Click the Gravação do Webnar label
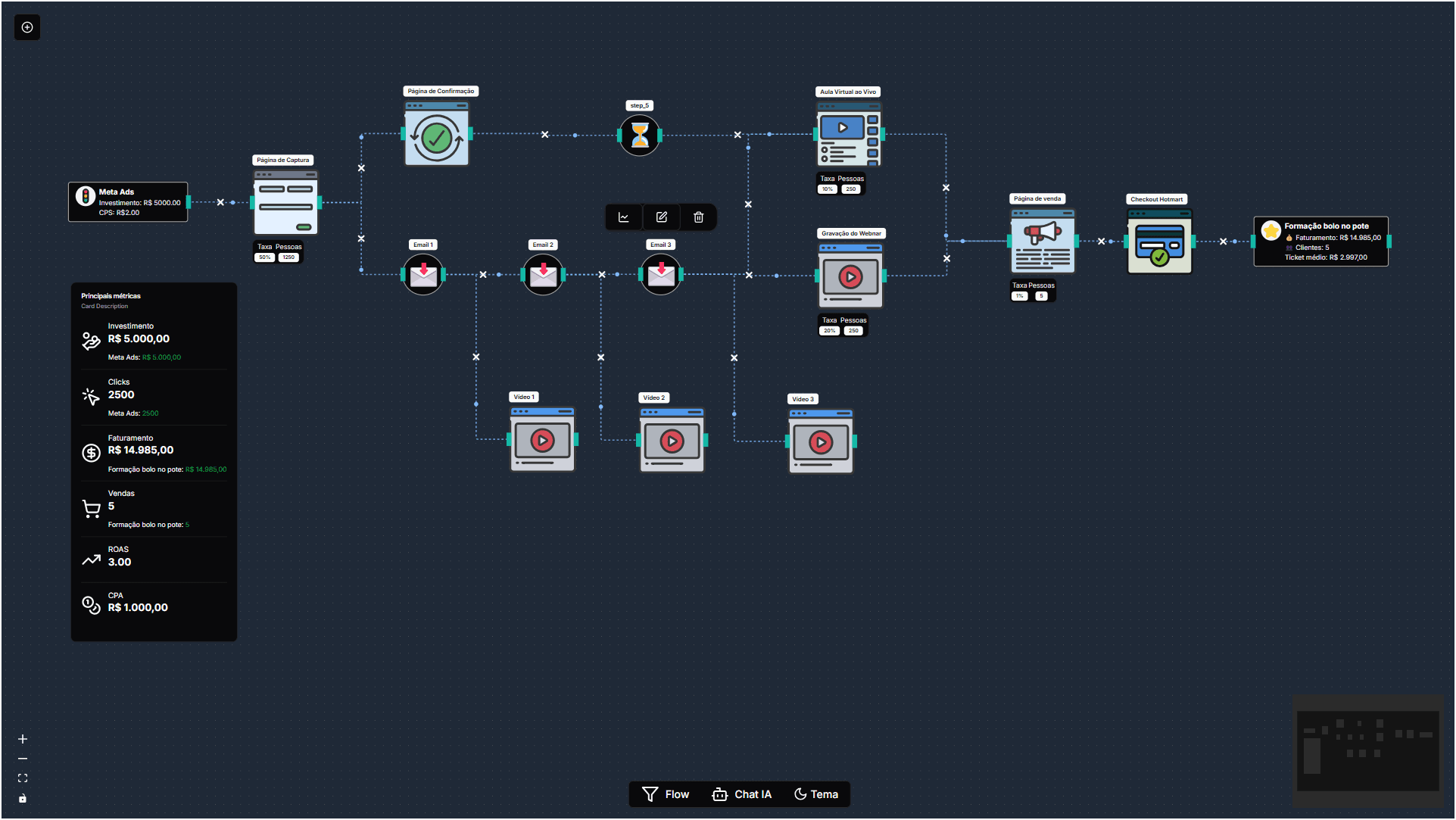Screen dimensions: 1456x820 tap(851, 233)
